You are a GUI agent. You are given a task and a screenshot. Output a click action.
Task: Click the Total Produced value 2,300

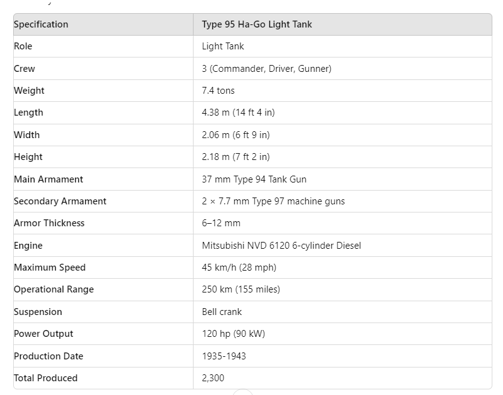tap(213, 378)
